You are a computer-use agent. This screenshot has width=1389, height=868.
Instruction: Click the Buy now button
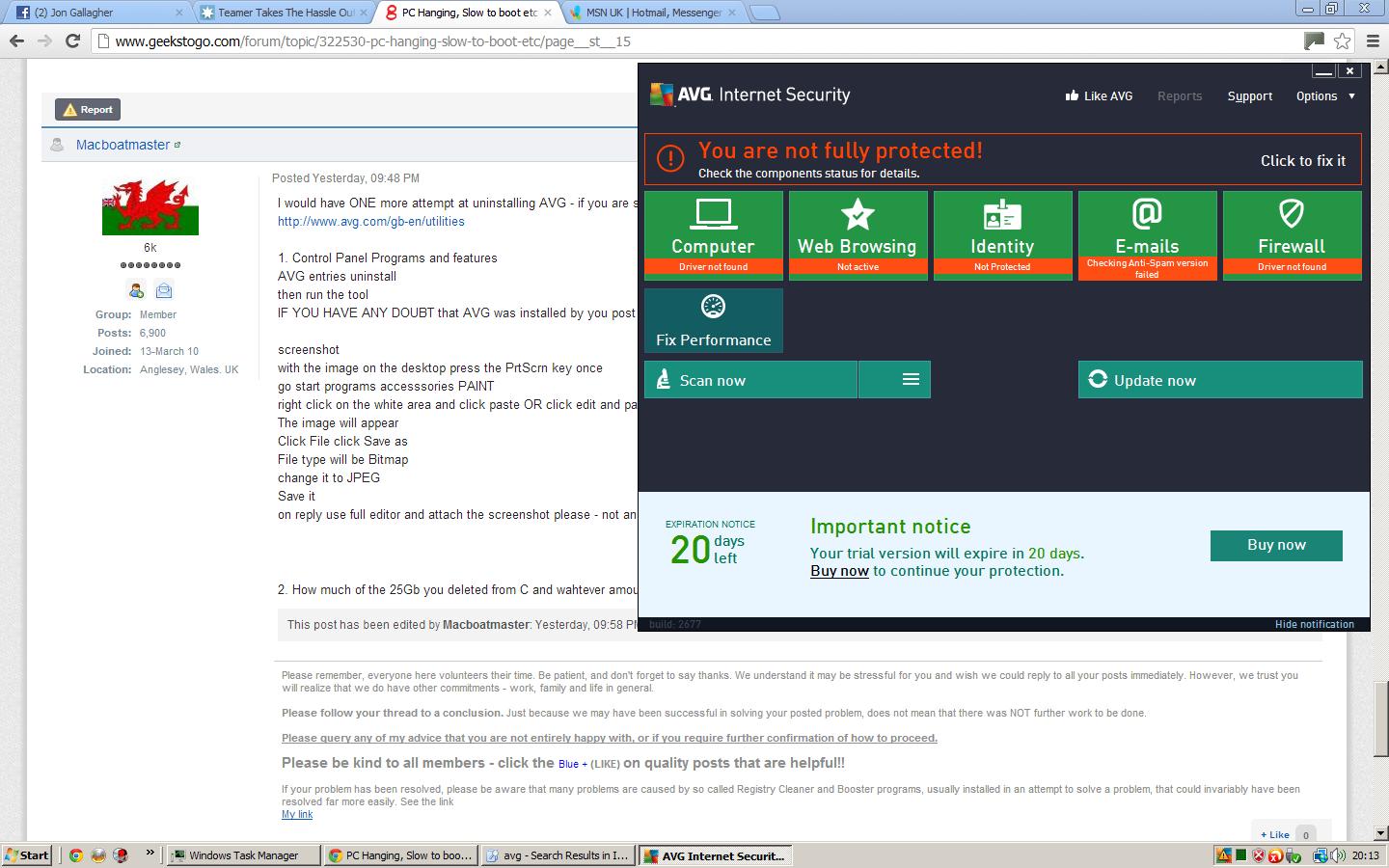(1276, 545)
